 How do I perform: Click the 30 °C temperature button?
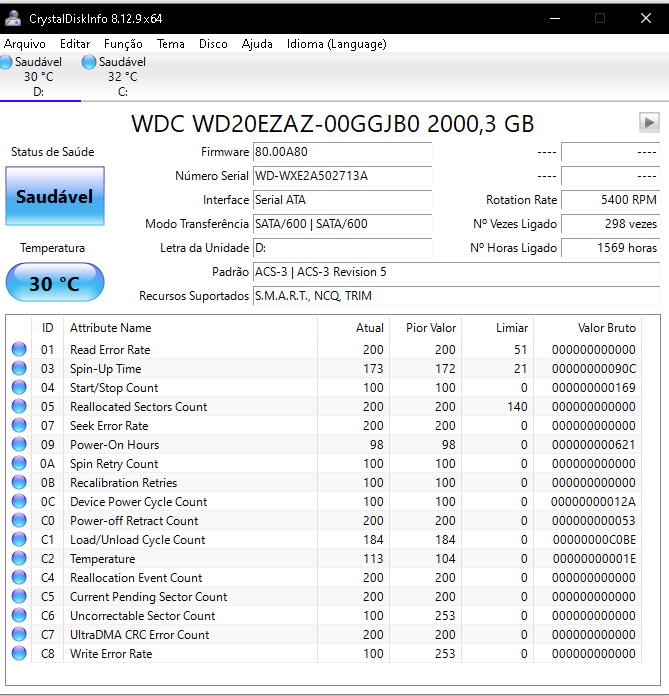(x=55, y=283)
